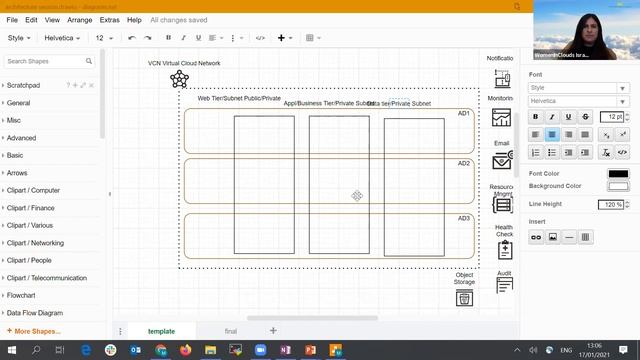Click the 12 pt font size field

(611, 117)
